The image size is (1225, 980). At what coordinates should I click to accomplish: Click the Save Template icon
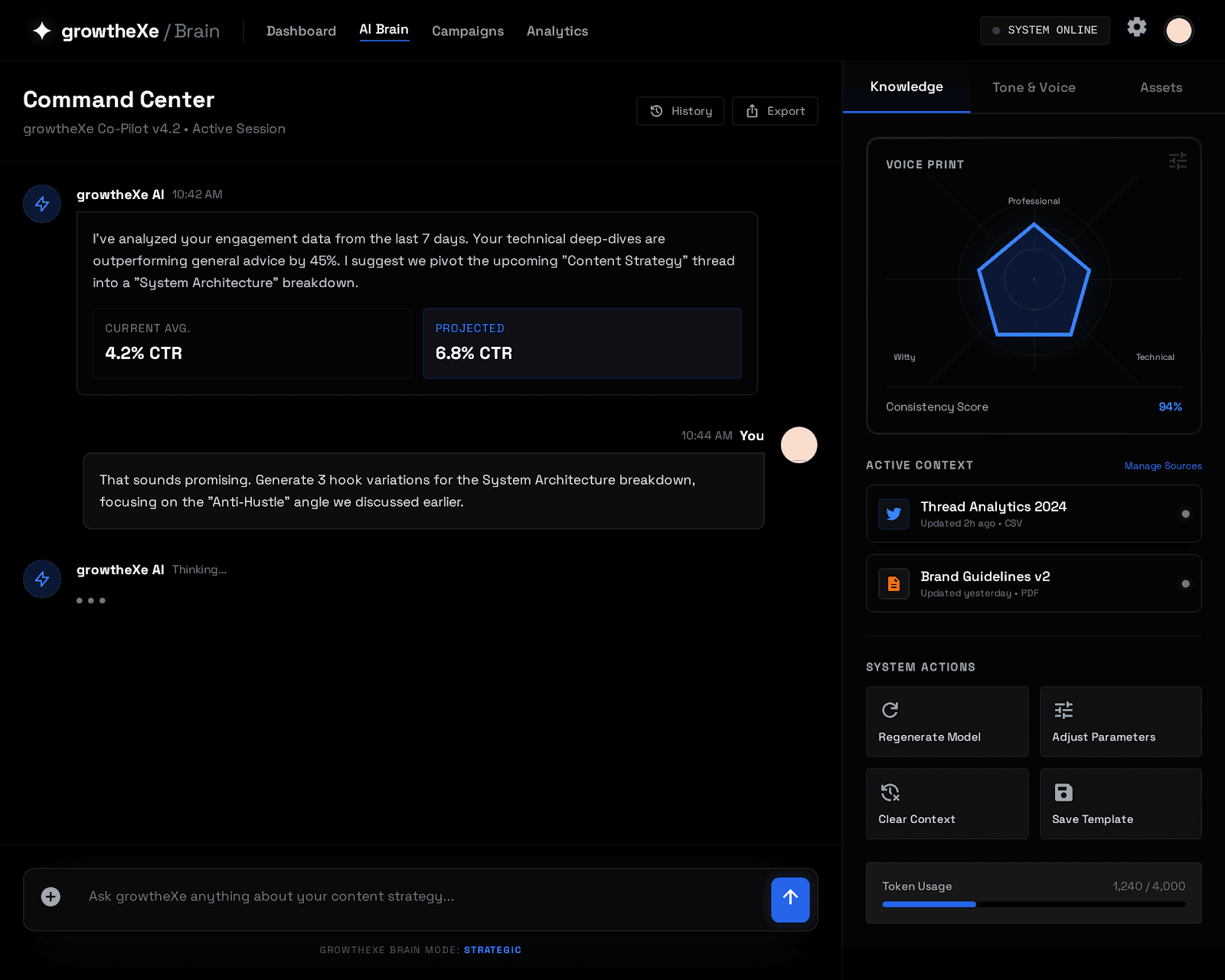coord(1063,792)
